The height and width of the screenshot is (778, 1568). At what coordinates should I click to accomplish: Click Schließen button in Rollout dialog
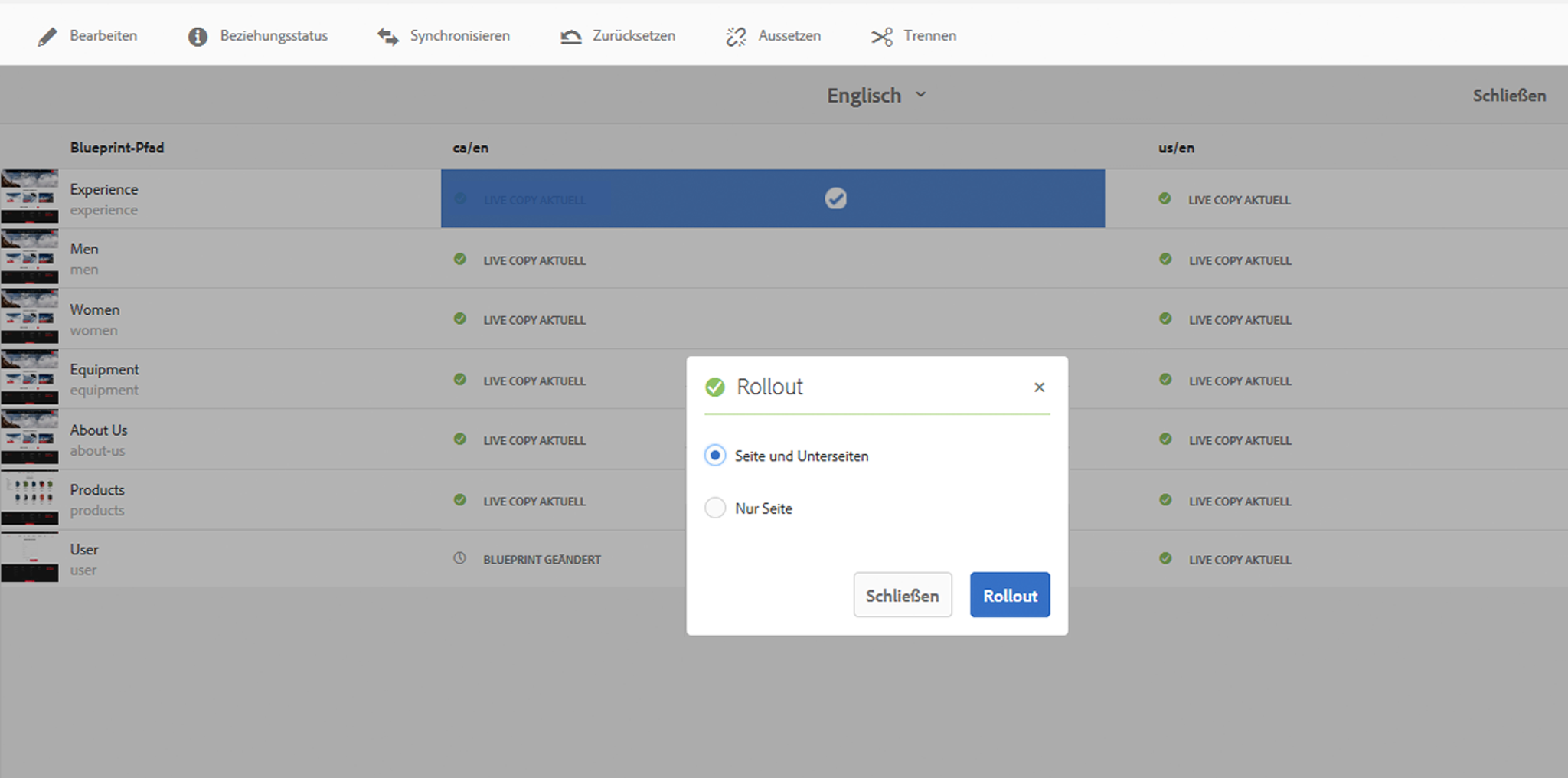903,595
